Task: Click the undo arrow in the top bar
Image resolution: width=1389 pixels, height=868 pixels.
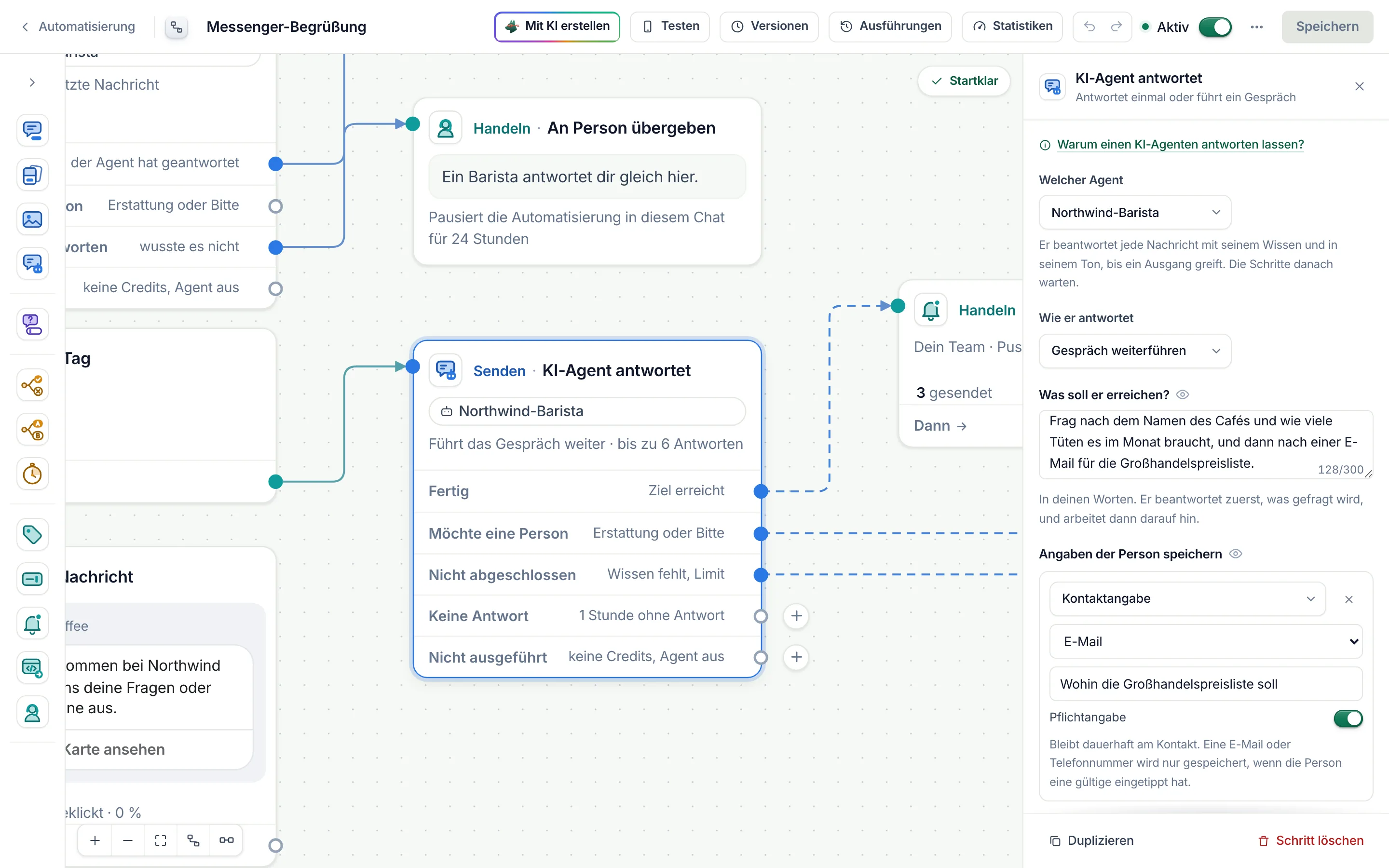Action: click(x=1089, y=27)
